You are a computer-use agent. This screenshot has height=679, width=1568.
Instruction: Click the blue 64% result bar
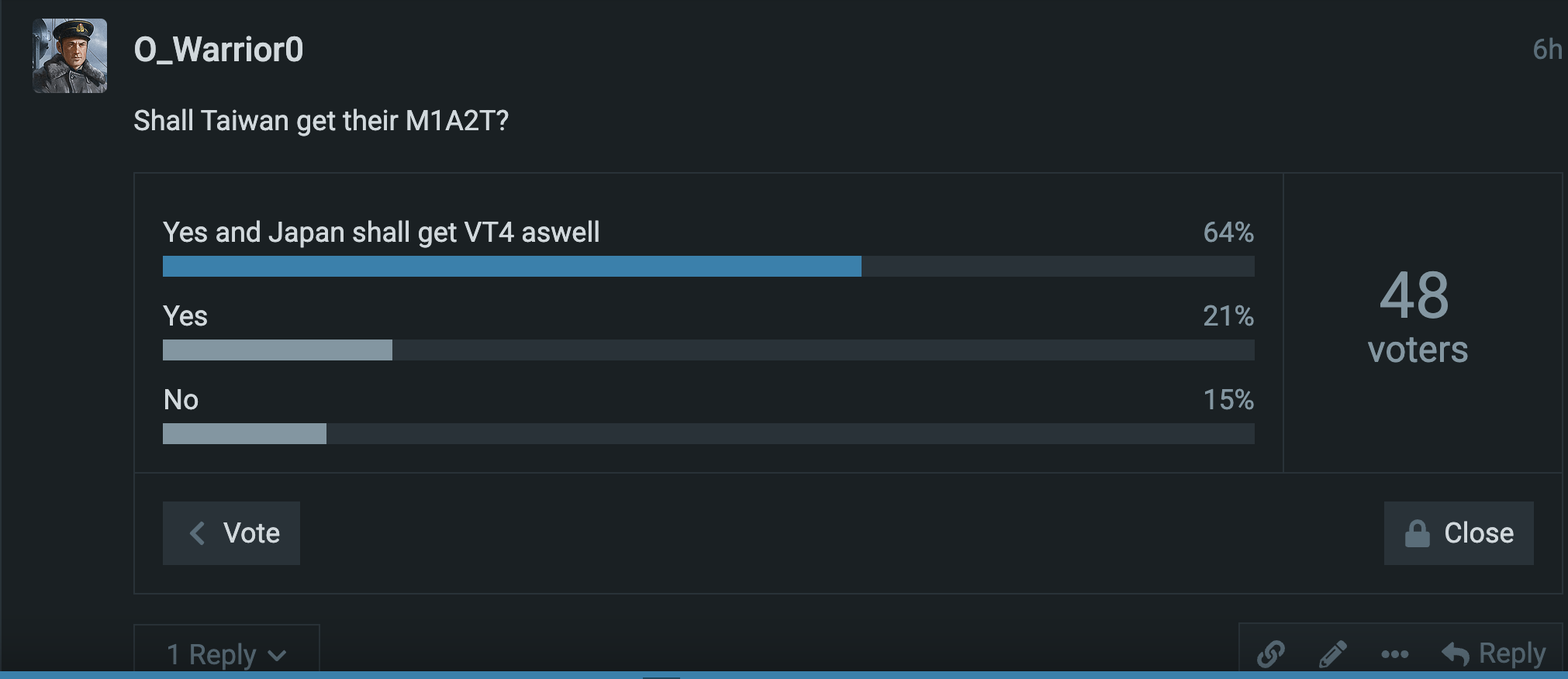click(x=512, y=267)
